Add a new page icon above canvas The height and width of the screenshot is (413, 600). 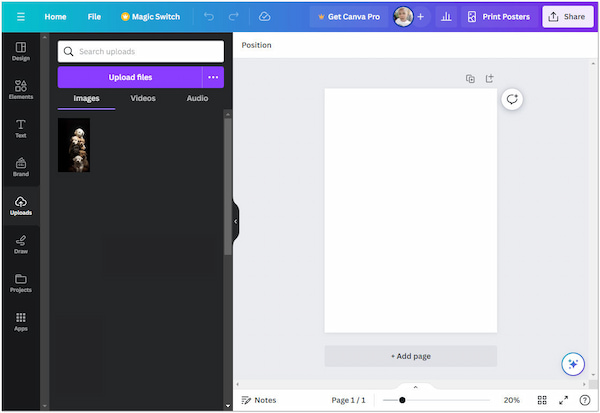(x=489, y=78)
